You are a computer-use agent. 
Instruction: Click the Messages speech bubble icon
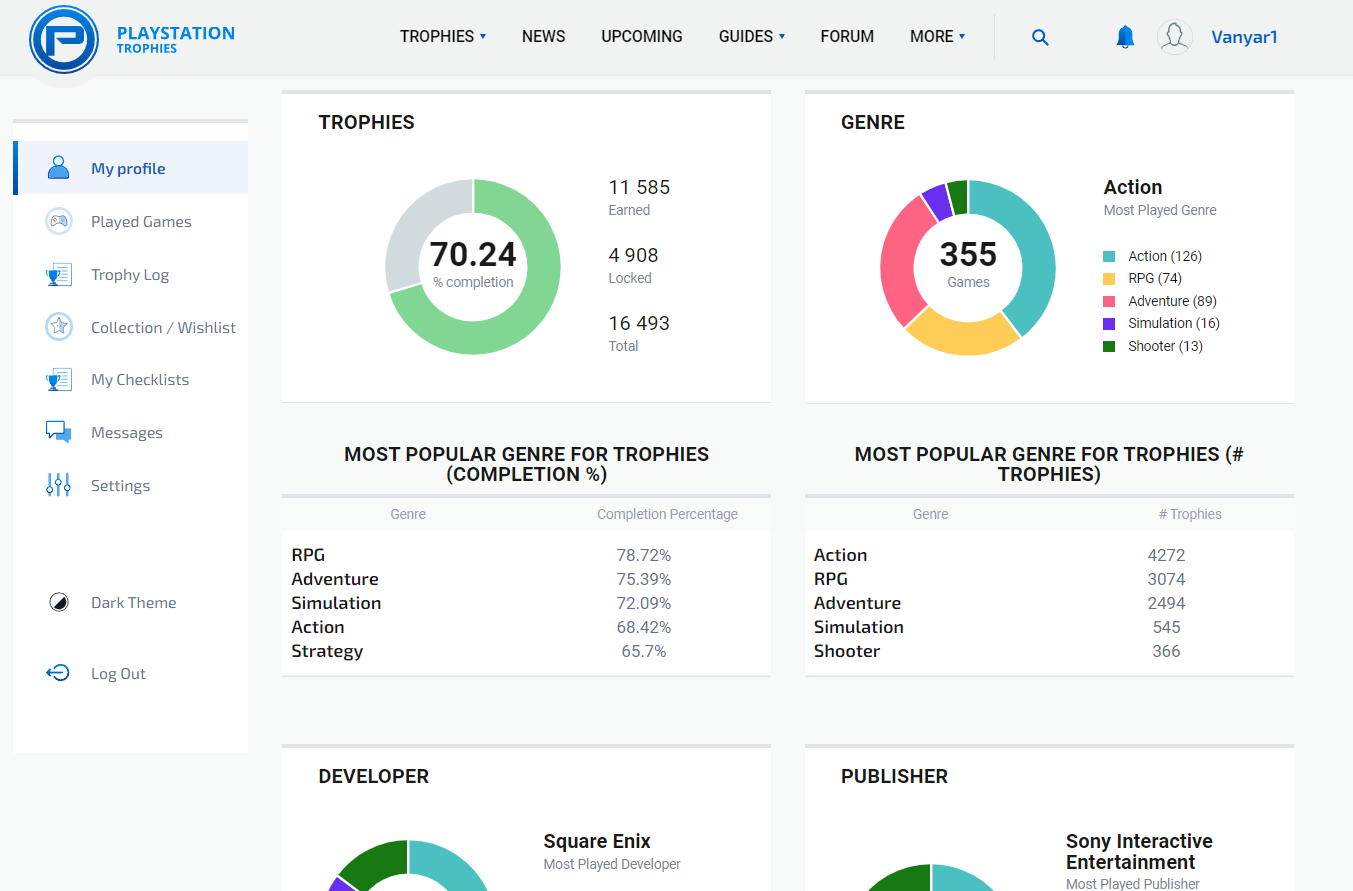coord(59,432)
